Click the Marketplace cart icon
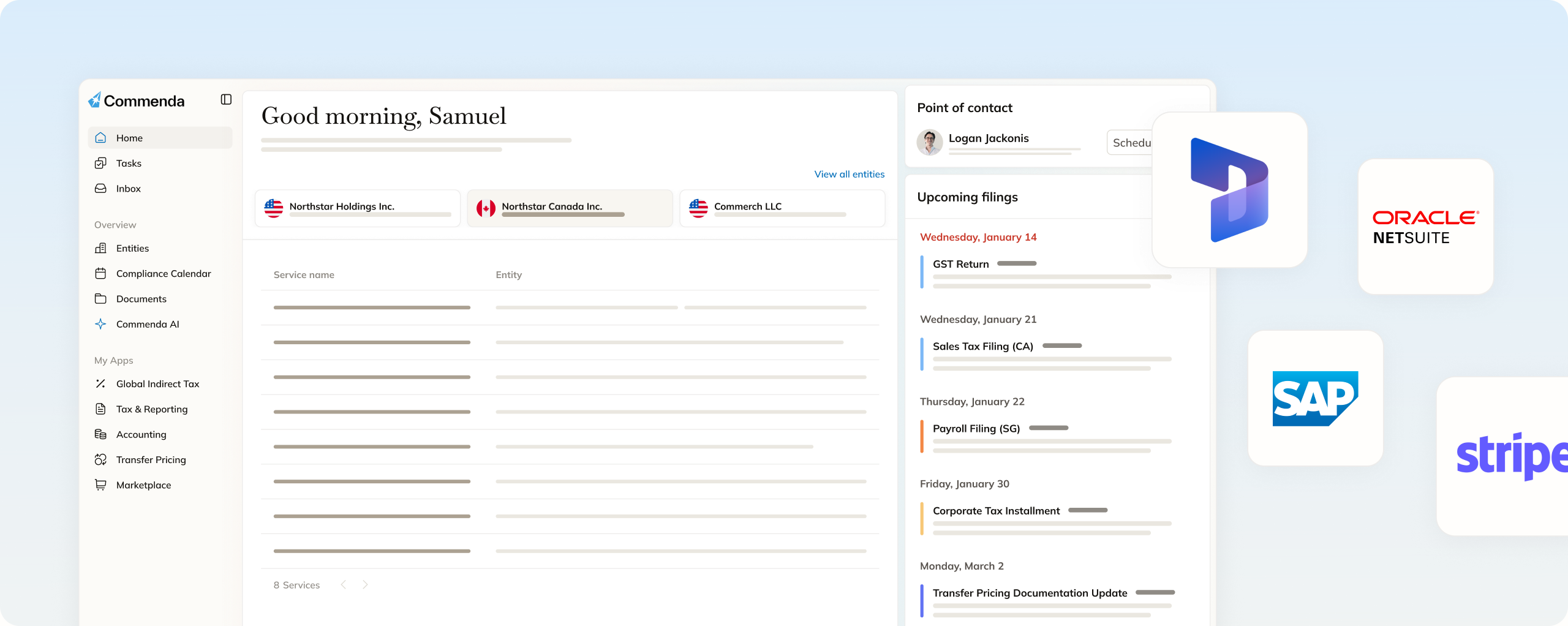The width and height of the screenshot is (1568, 626). pyautogui.click(x=100, y=485)
